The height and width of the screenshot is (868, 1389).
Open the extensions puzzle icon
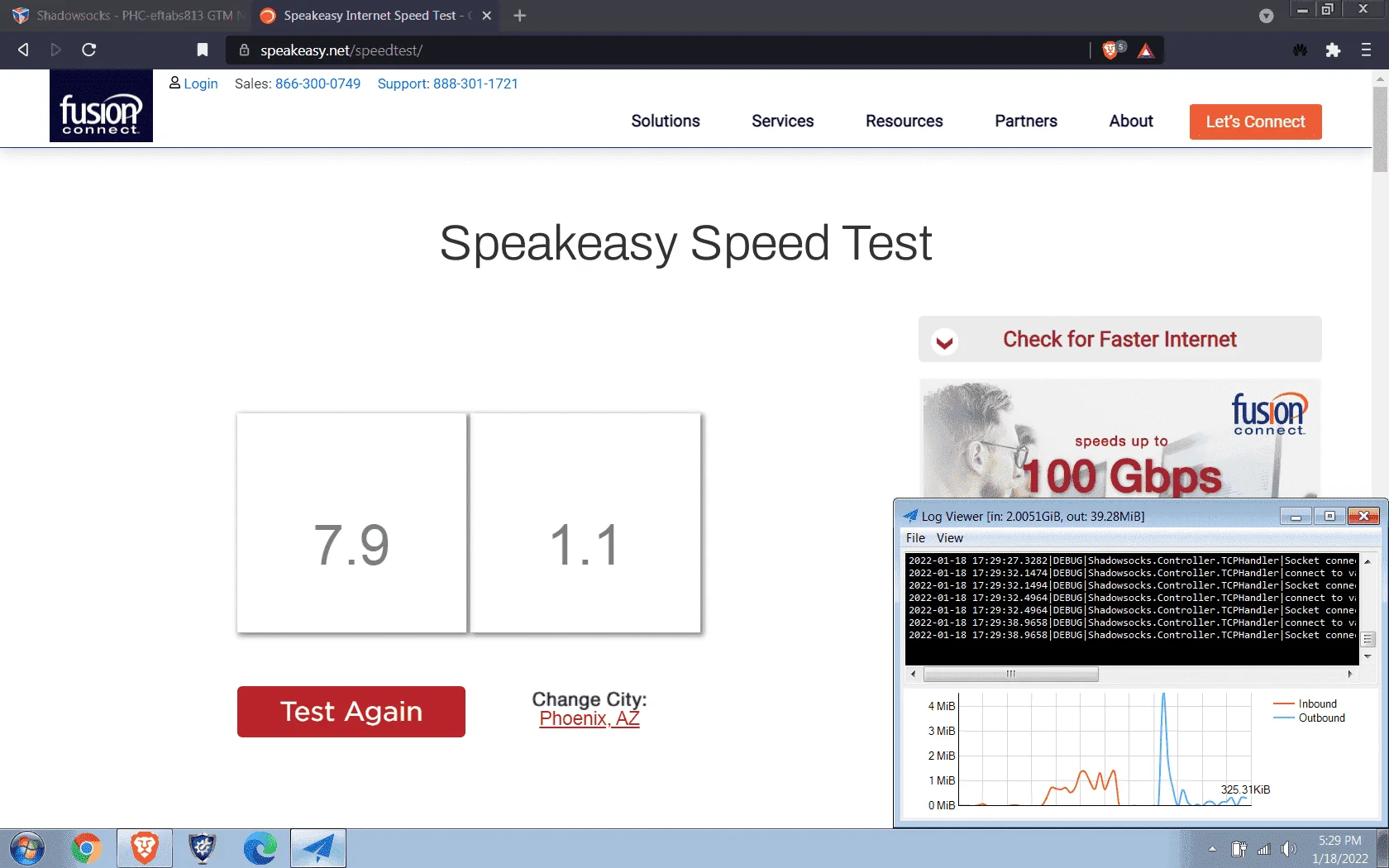[x=1333, y=50]
